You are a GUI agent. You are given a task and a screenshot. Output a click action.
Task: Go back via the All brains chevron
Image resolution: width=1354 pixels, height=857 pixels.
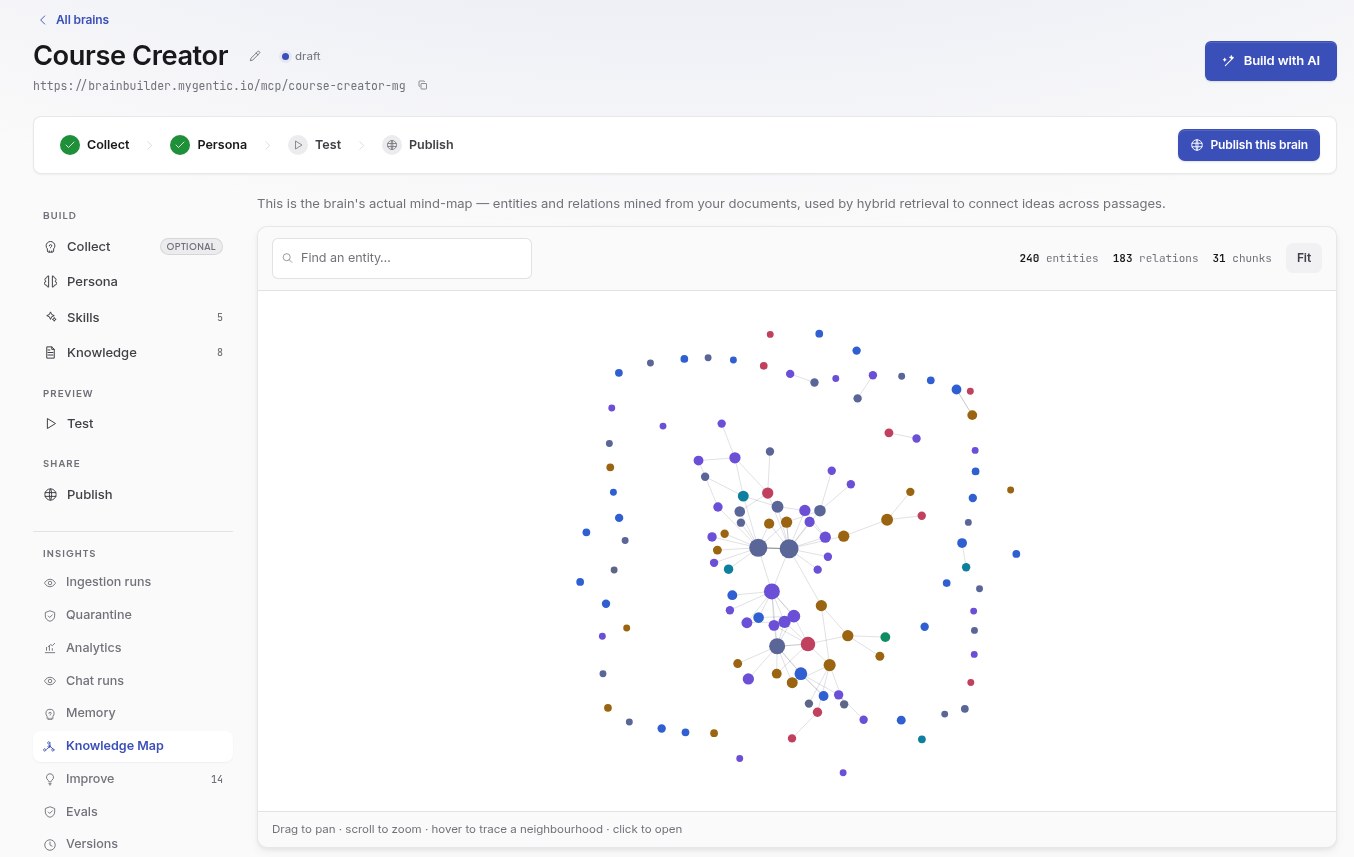click(x=42, y=20)
